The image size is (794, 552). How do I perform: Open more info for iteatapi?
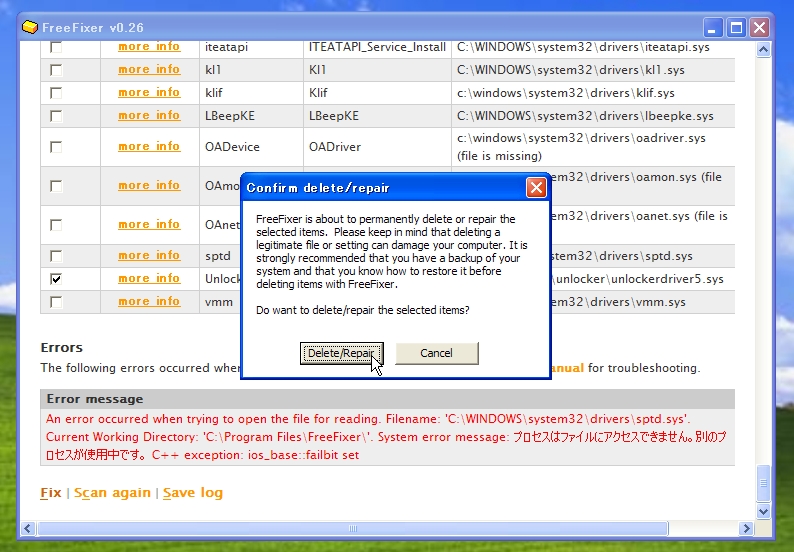coord(149,47)
